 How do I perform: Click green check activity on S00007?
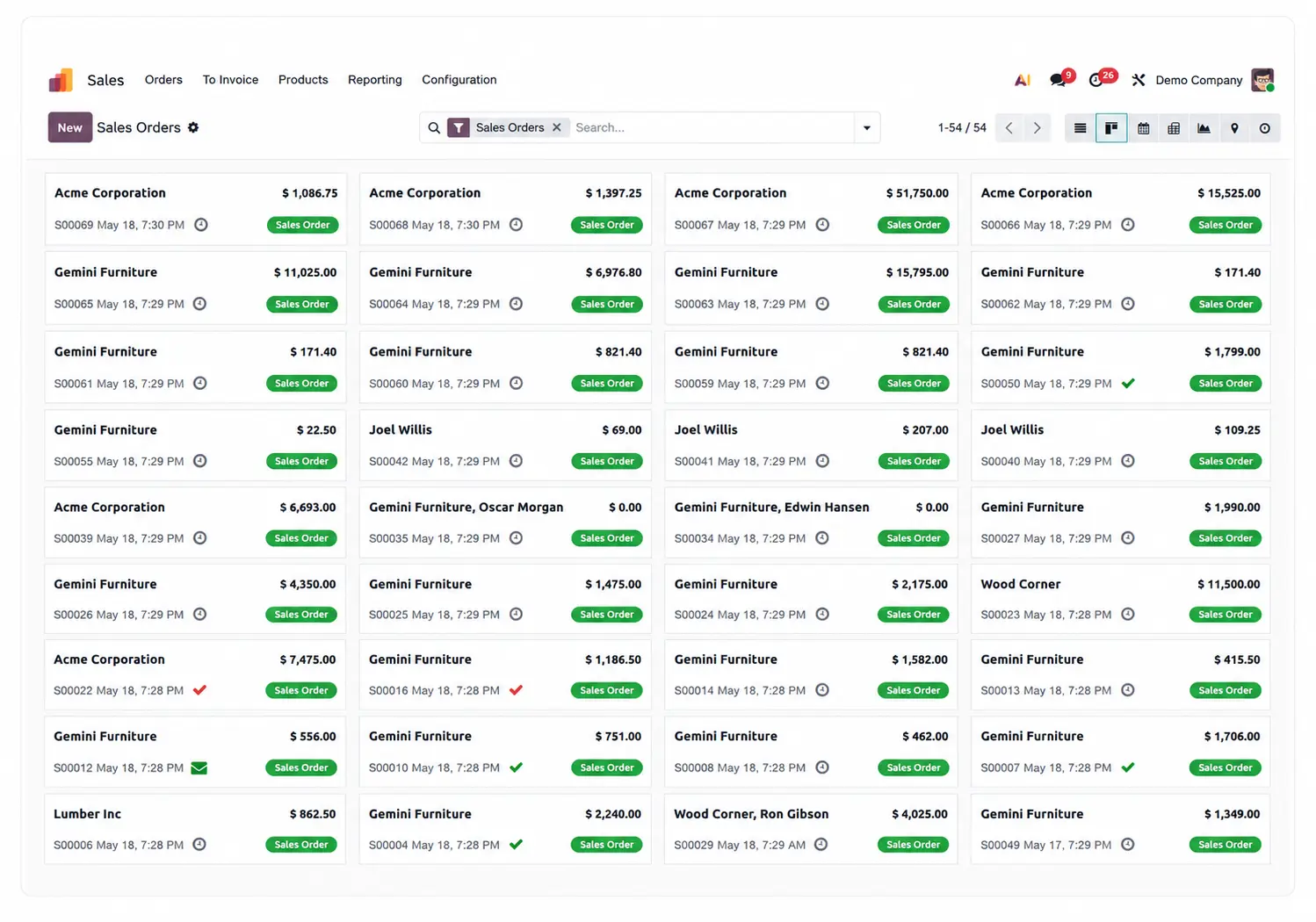pos(1128,767)
